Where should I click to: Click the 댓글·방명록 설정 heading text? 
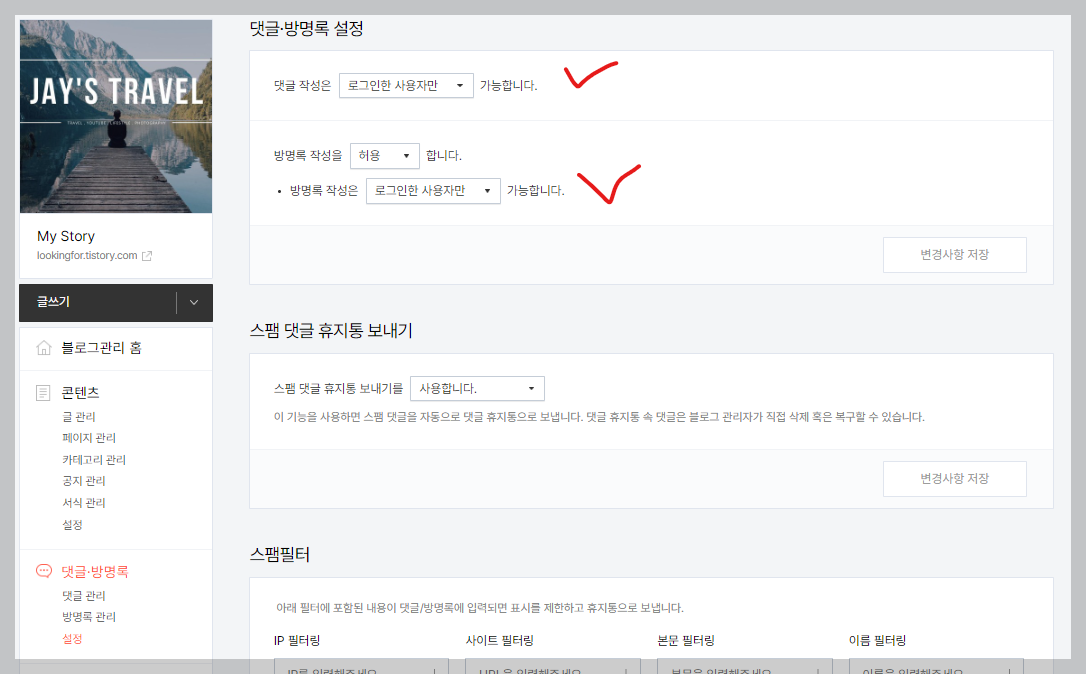click(x=307, y=28)
